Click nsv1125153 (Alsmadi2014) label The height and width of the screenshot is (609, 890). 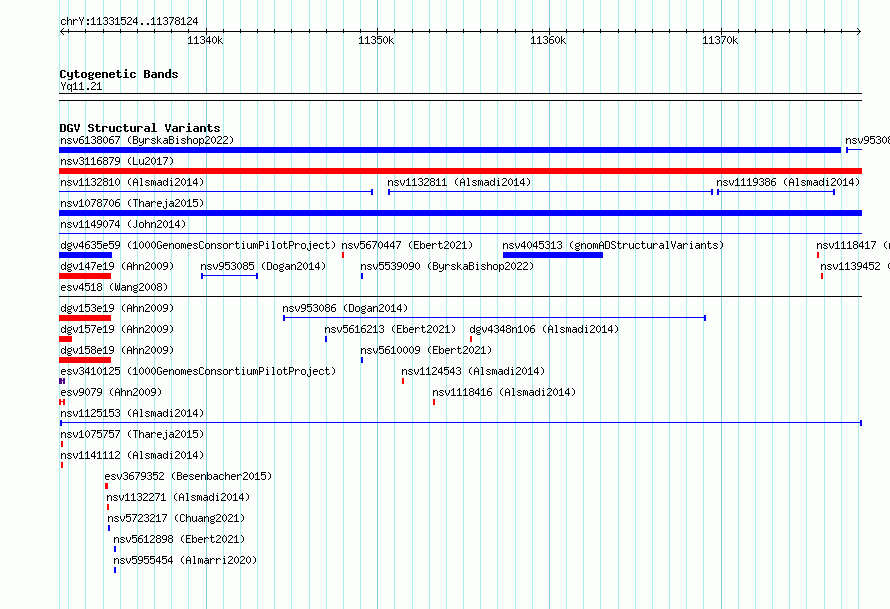132,413
